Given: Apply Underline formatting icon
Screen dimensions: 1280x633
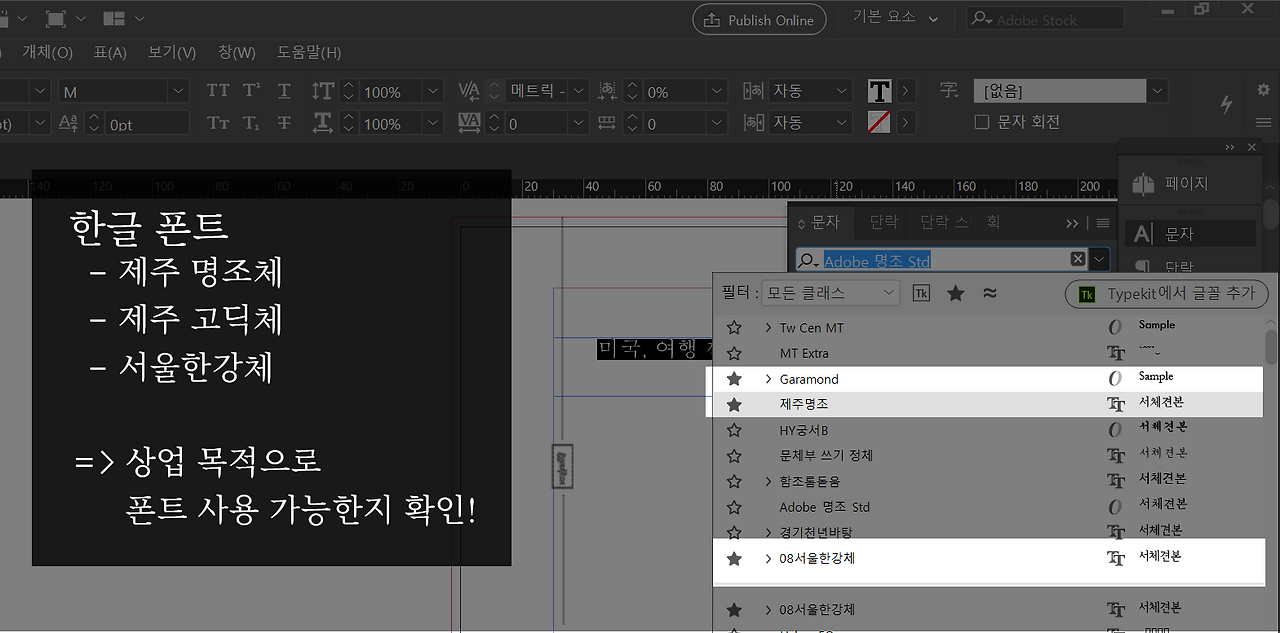Looking at the screenshot, I should [284, 91].
